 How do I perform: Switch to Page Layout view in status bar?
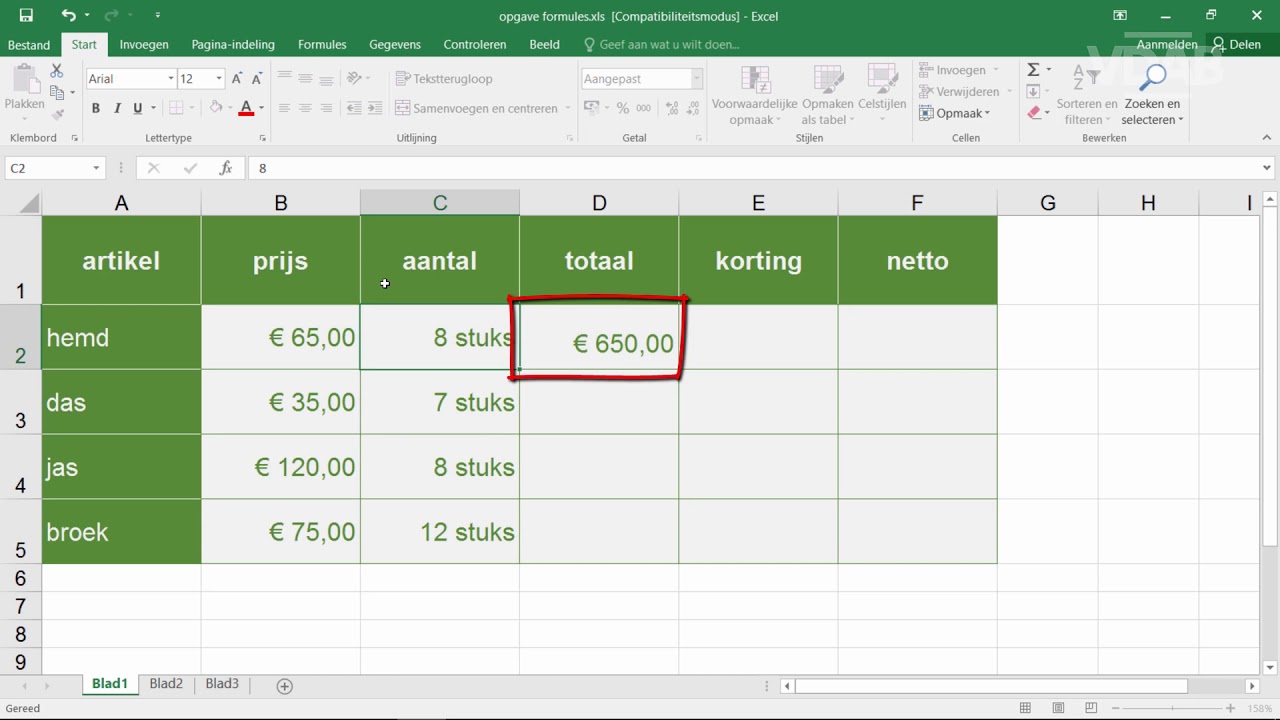click(1058, 708)
